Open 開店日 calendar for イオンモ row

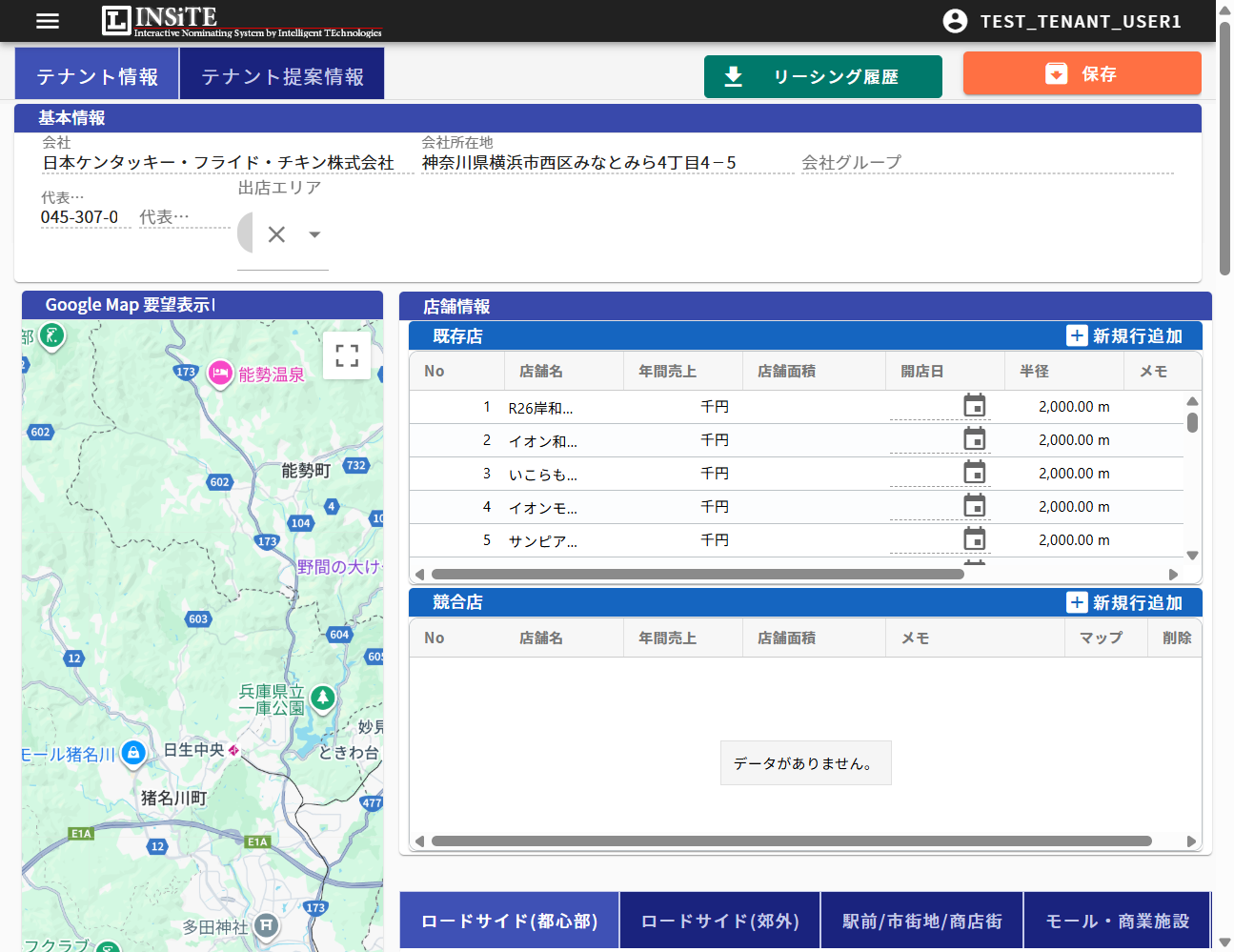tap(975, 506)
